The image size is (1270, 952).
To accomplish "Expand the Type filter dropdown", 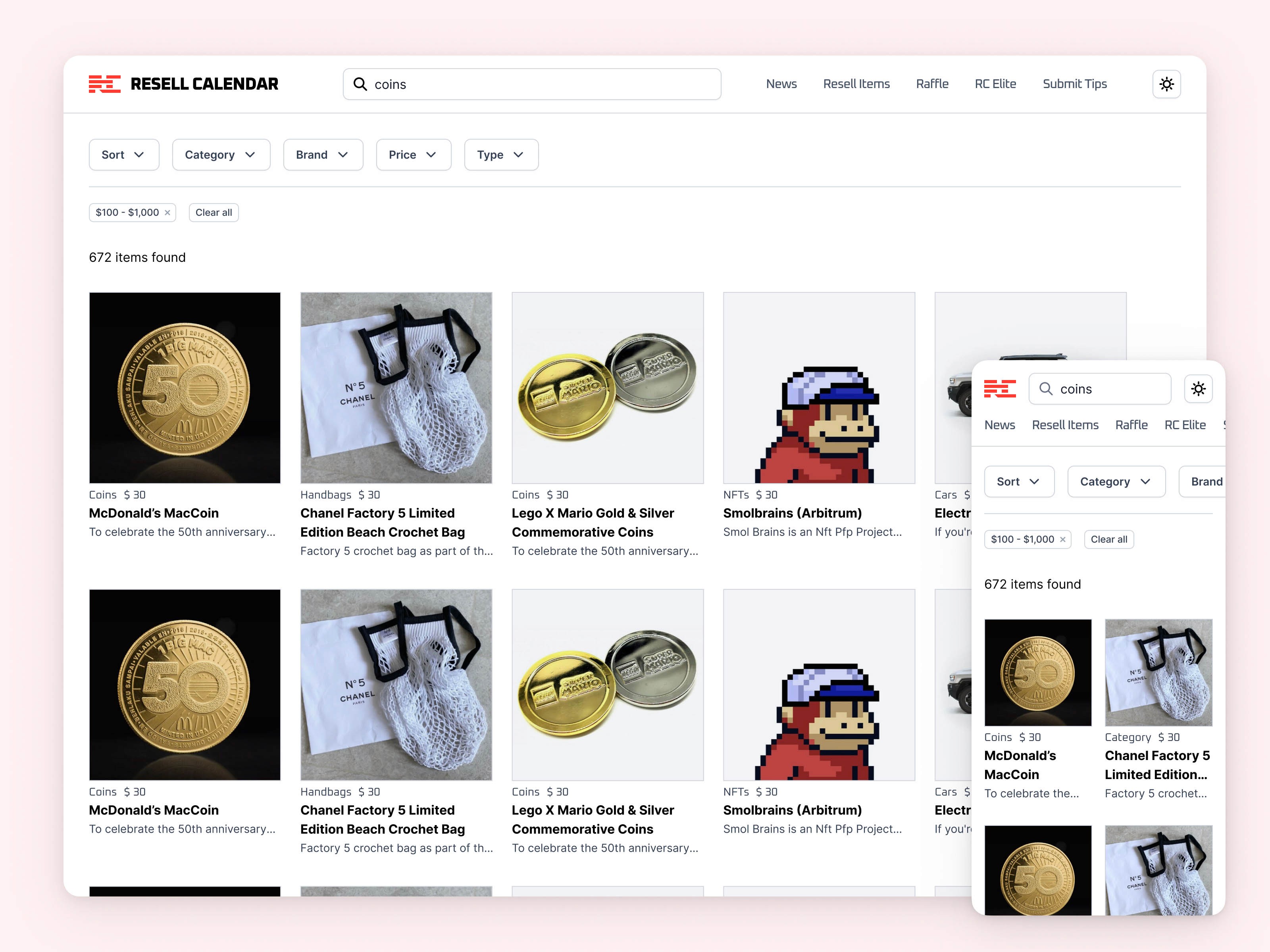I will point(501,155).
